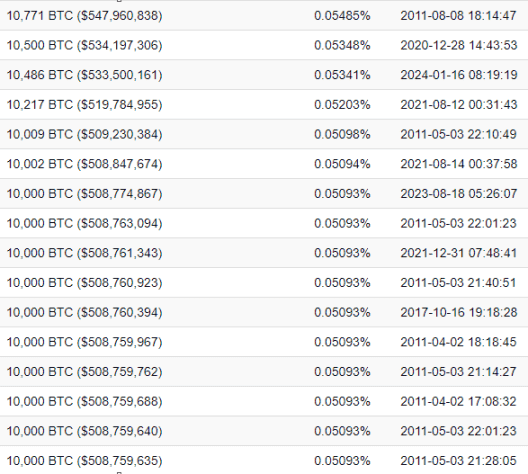Click the timestamp 2011-04-02 17:08:32
This screenshot has height=474, width=528.
point(458,401)
